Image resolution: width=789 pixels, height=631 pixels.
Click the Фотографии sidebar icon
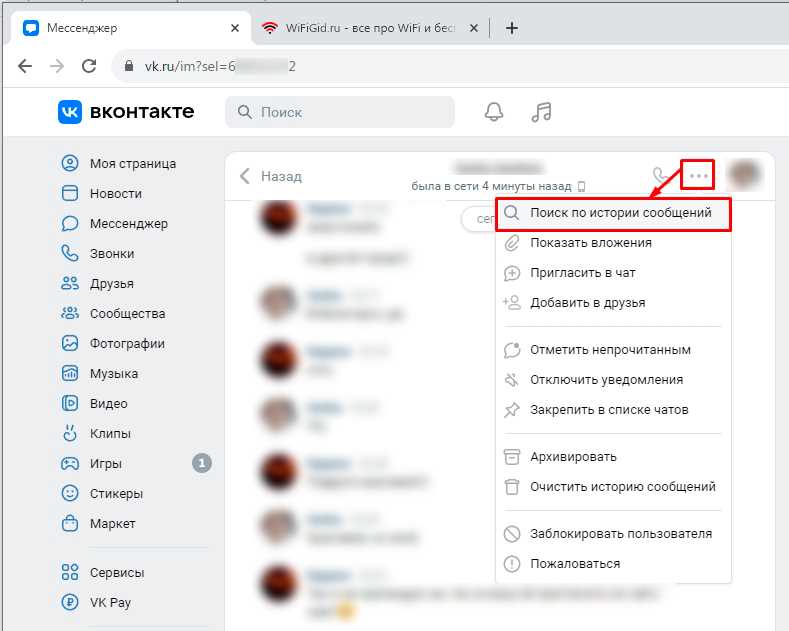point(70,343)
